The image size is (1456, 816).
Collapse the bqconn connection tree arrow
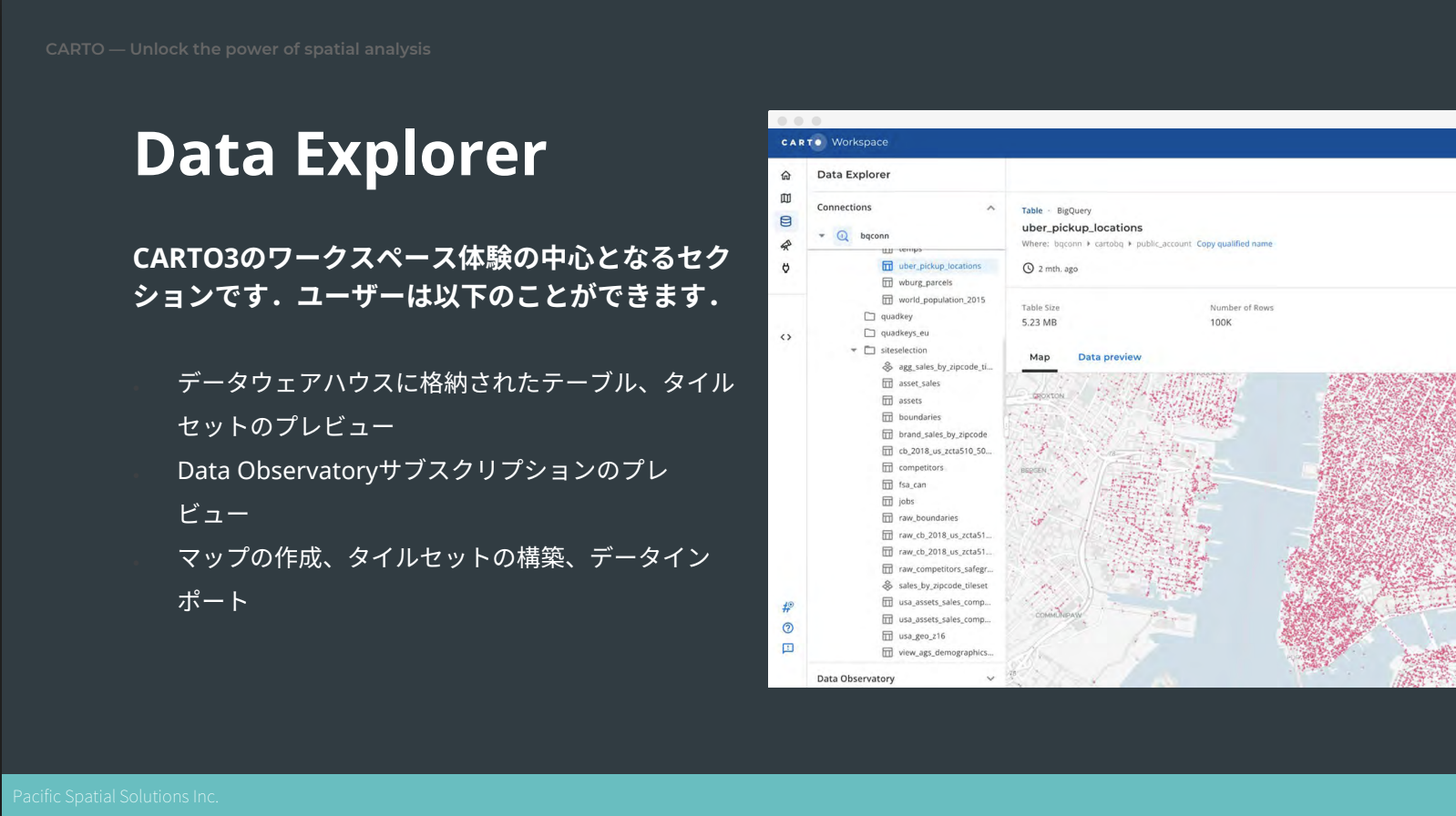pyautogui.click(x=822, y=236)
